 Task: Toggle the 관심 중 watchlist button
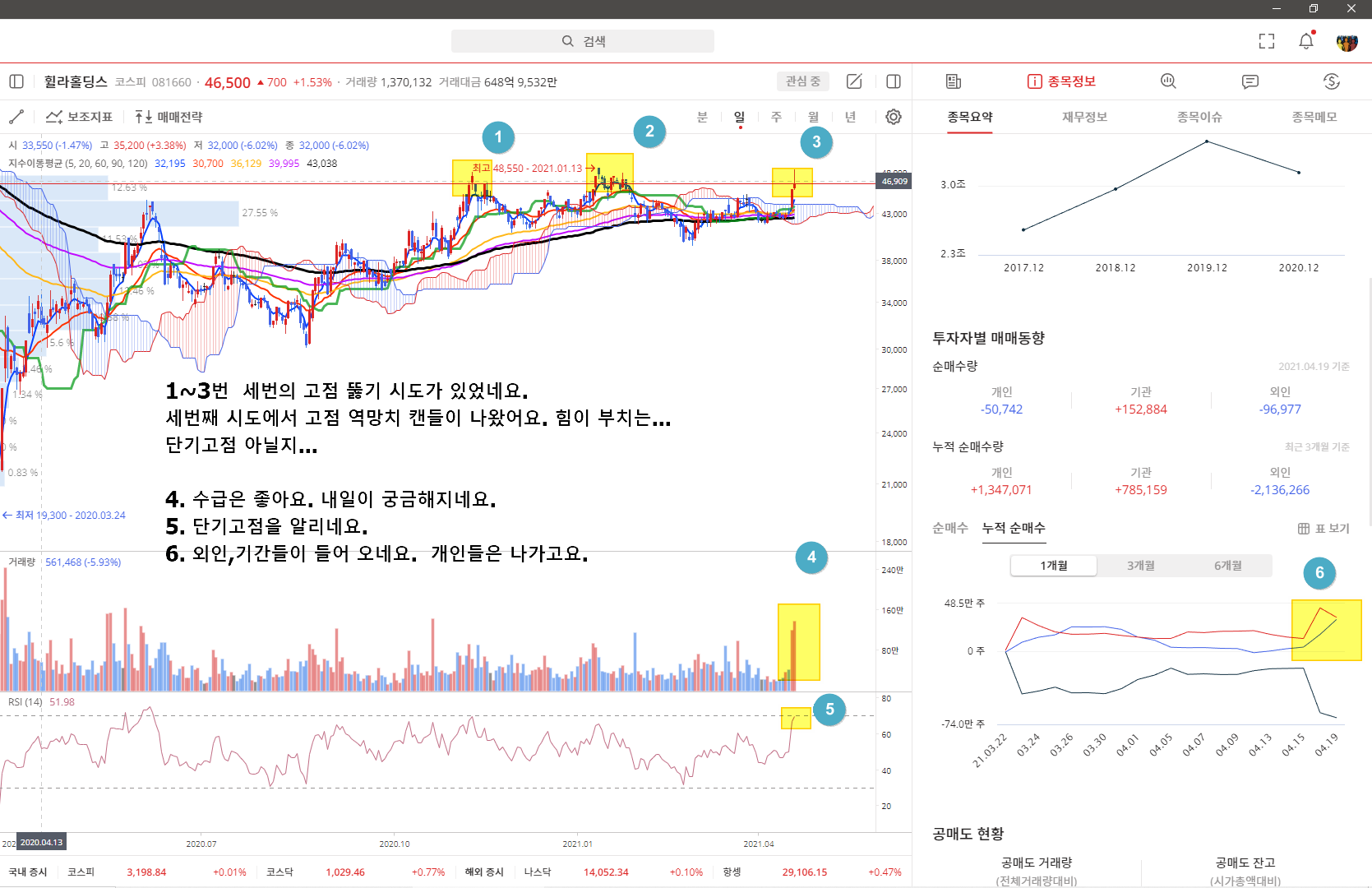[x=803, y=81]
